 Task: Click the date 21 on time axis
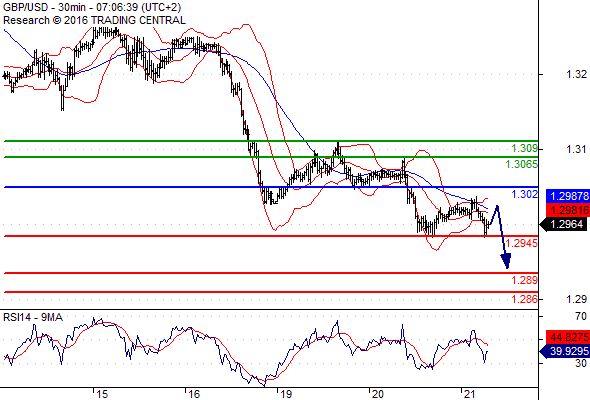coord(469,394)
